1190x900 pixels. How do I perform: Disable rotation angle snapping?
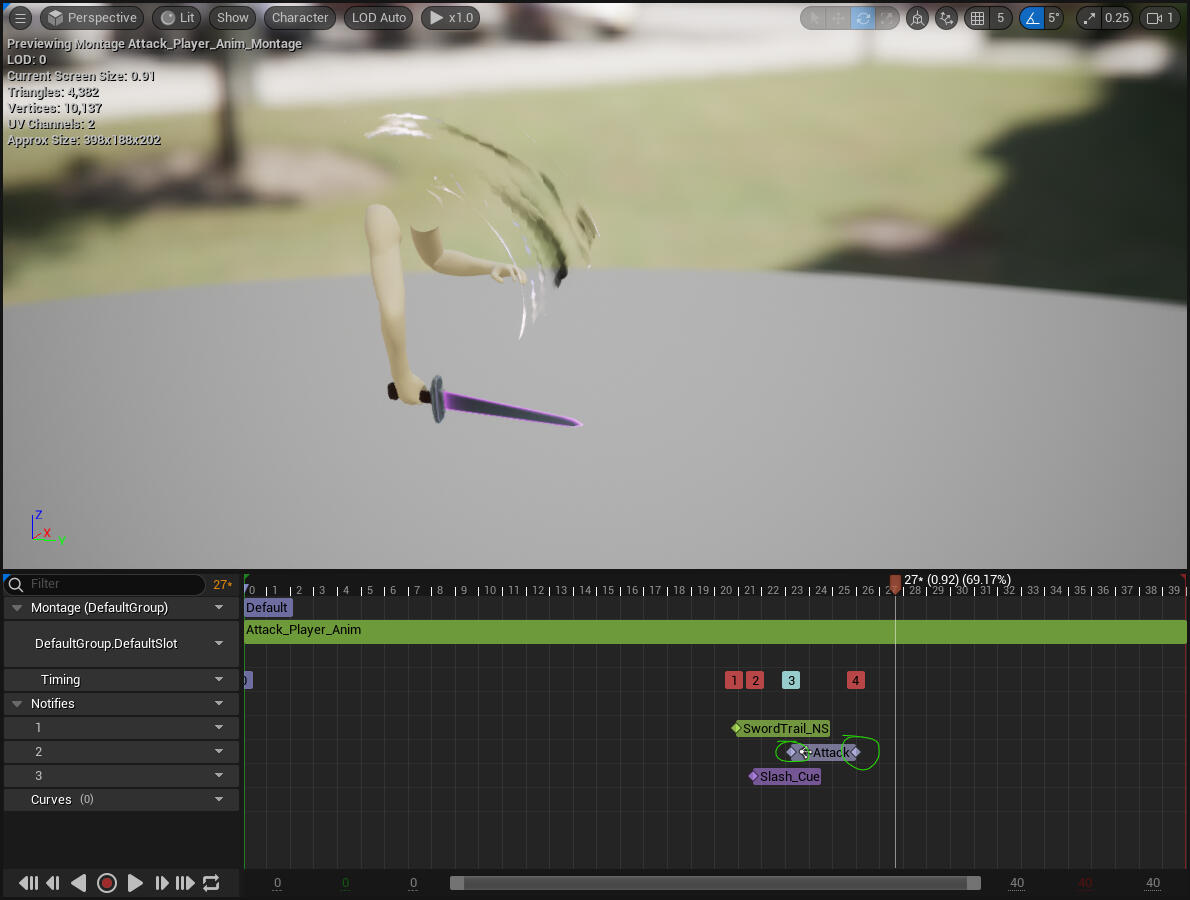pyautogui.click(x=1031, y=18)
